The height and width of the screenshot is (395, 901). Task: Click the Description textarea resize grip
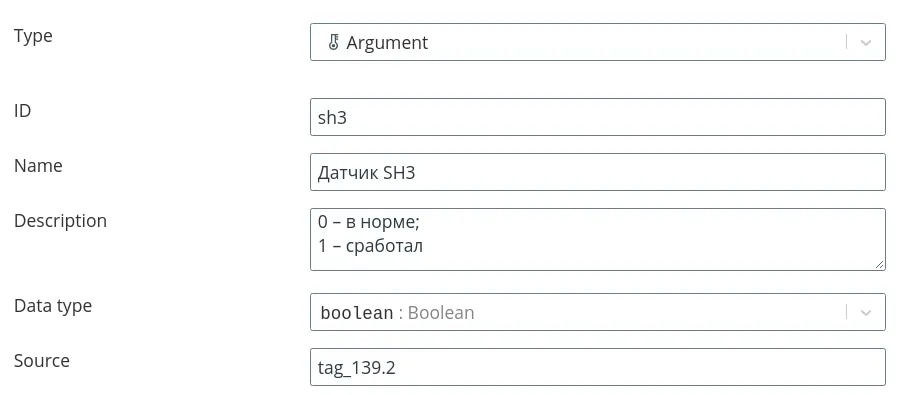[880, 264]
